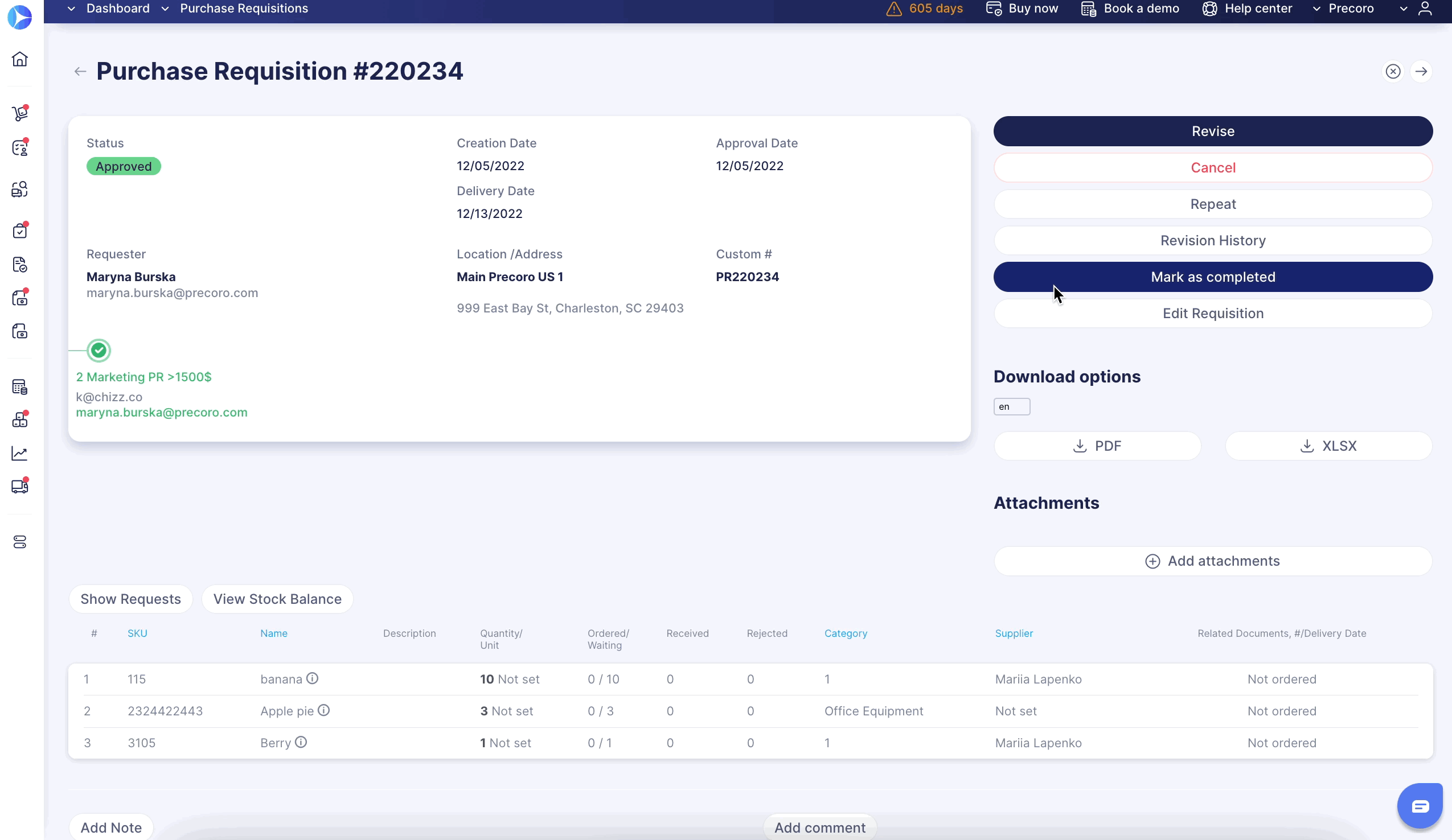Open the supplier search sidebar icon
This screenshot has height=840, width=1452.
20,189
